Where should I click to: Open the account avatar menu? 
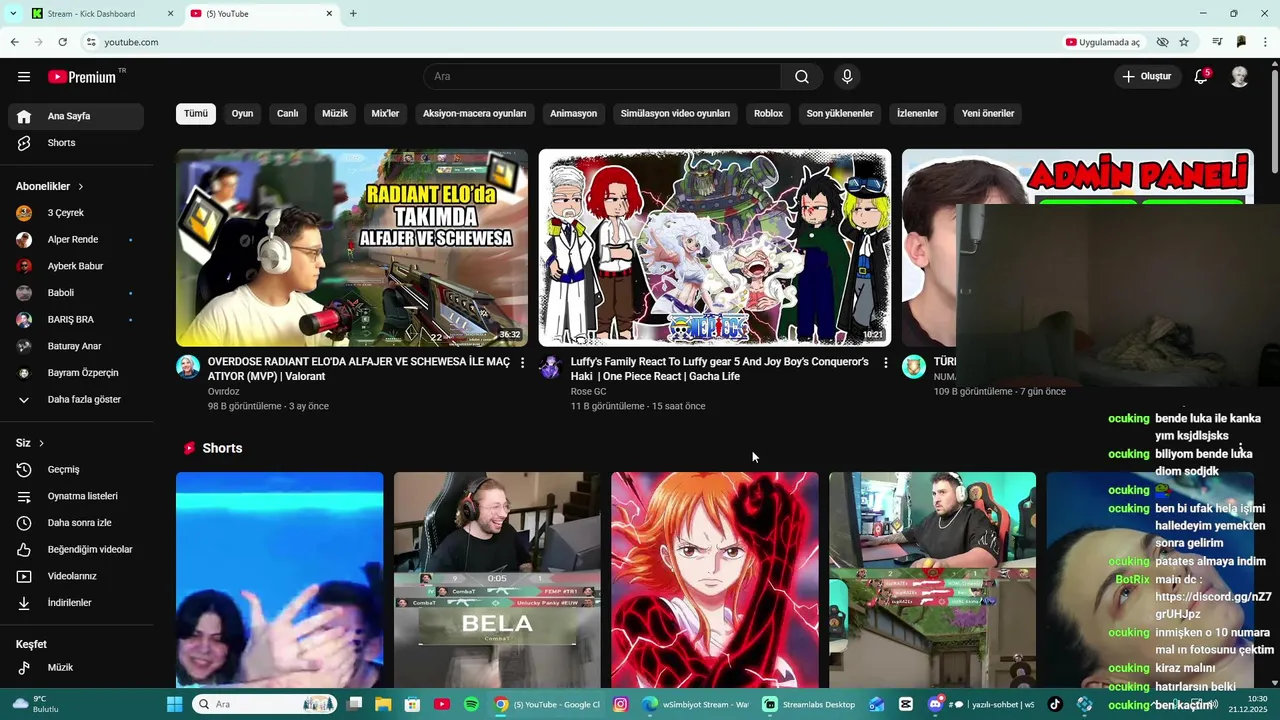[x=1239, y=77]
